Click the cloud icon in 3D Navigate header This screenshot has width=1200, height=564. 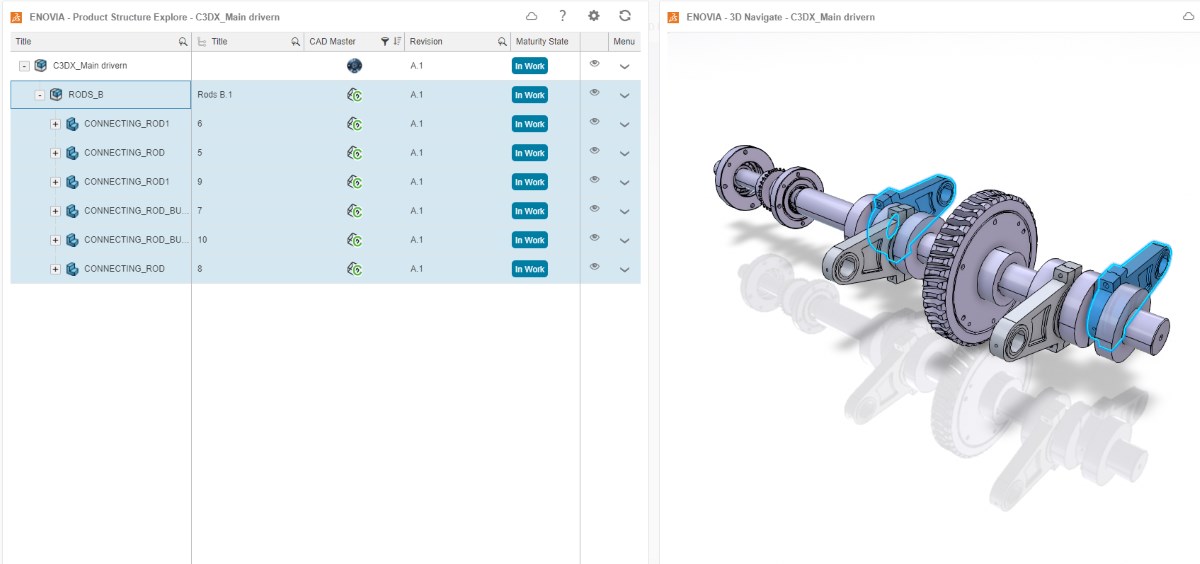[x=1188, y=17]
